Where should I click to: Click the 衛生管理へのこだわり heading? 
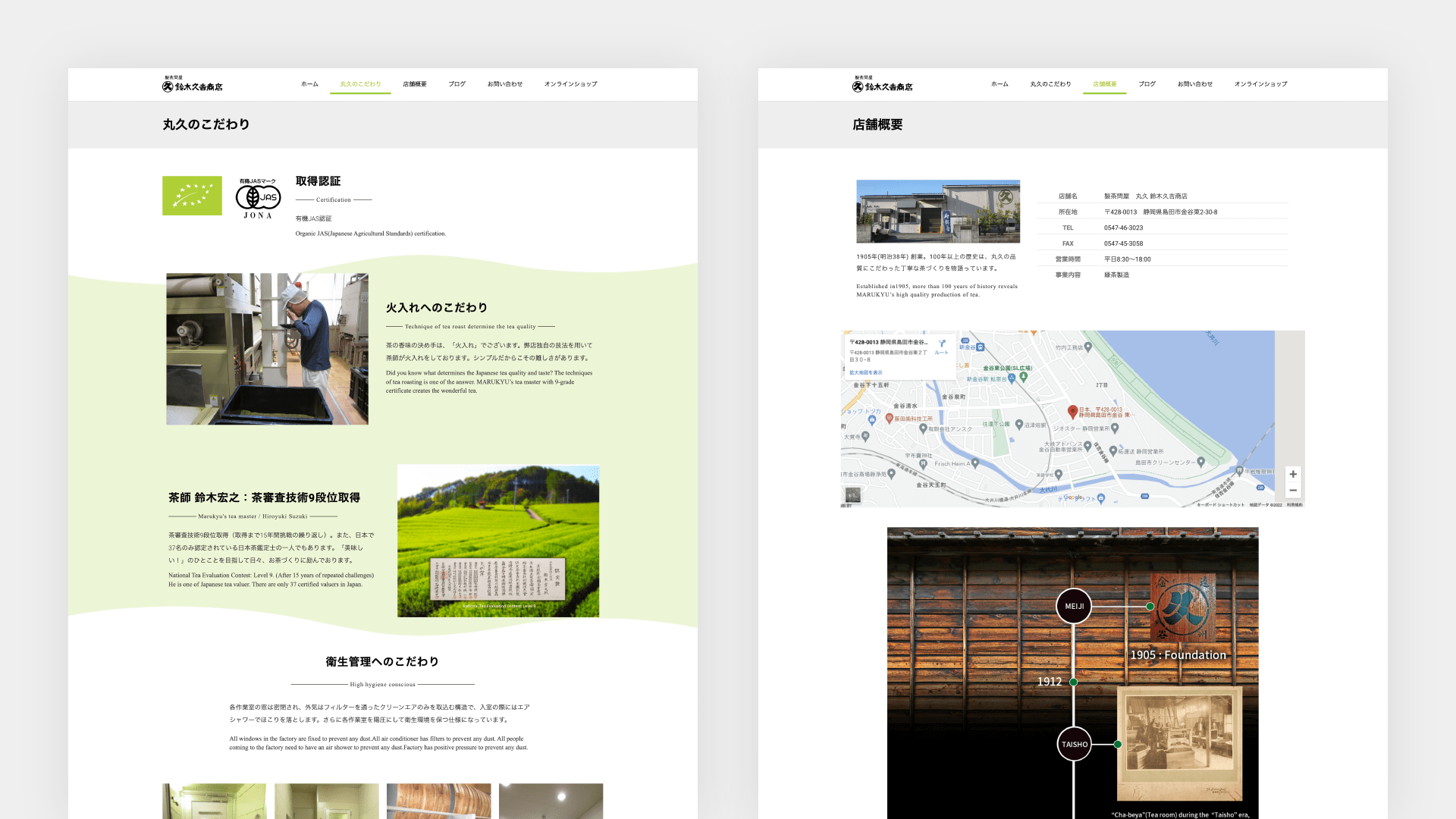point(382,662)
